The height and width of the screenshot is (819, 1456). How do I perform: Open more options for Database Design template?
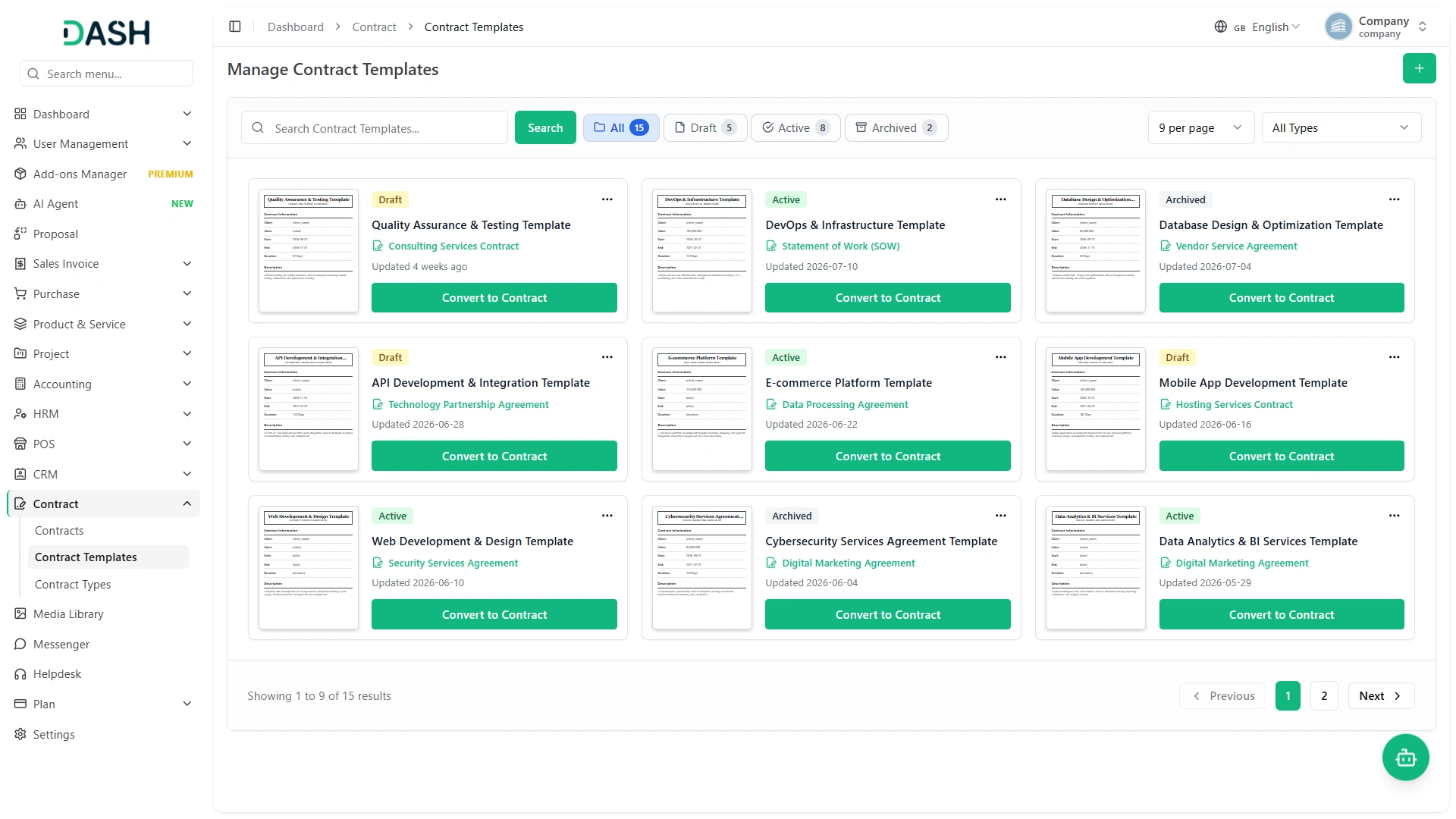[x=1394, y=199]
